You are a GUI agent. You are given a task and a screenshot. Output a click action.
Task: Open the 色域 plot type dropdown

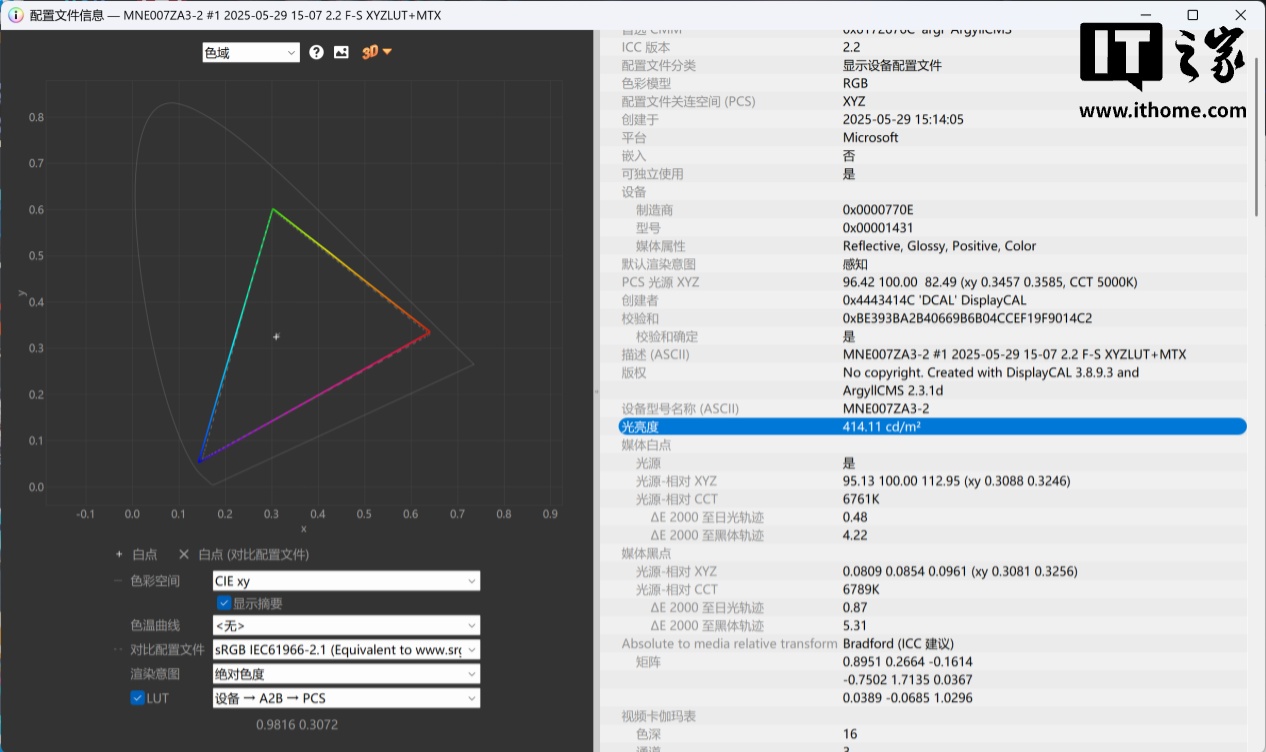[250, 53]
